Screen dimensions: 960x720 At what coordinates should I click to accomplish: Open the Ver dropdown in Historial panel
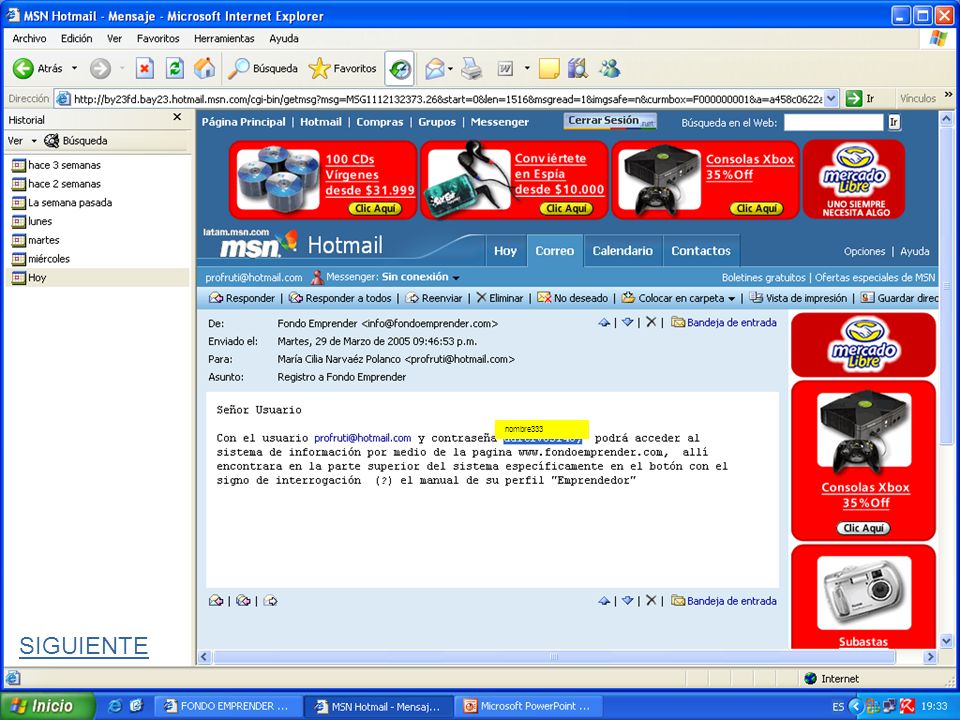pyautogui.click(x=21, y=141)
